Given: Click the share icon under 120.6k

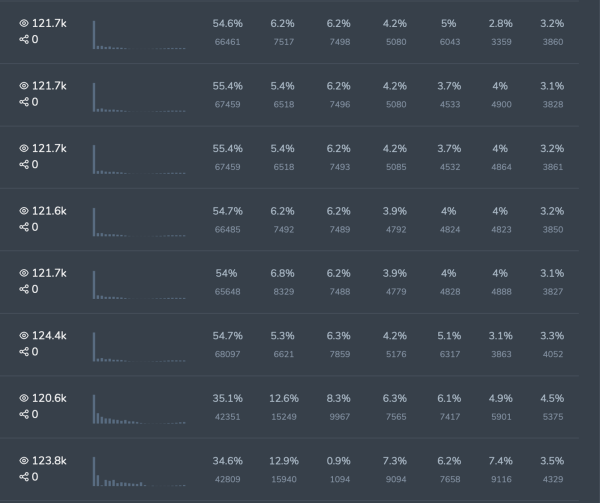Looking at the screenshot, I should tap(25, 414).
